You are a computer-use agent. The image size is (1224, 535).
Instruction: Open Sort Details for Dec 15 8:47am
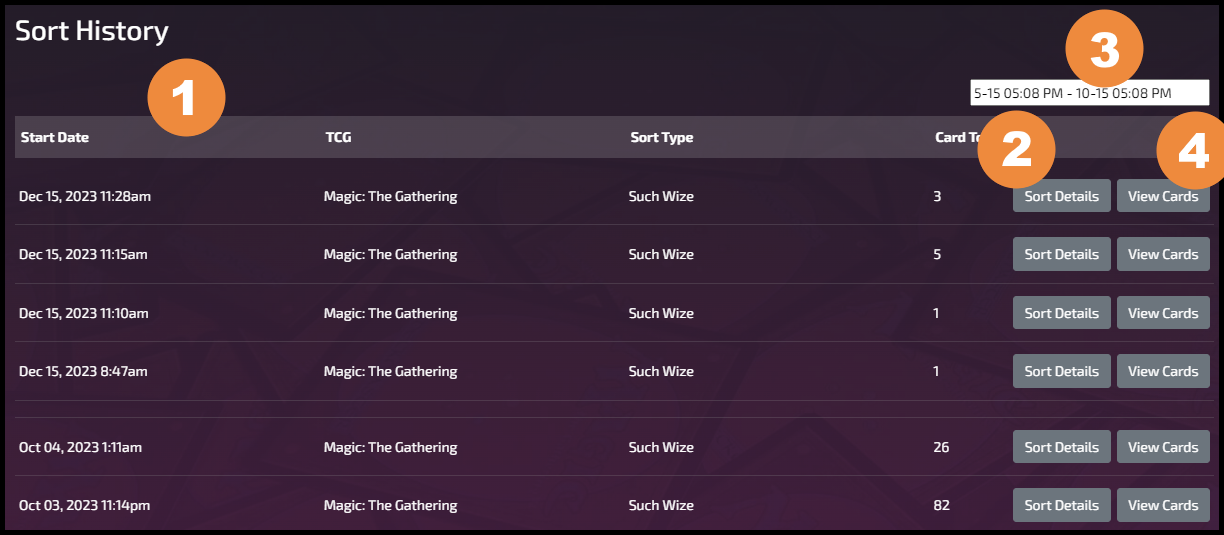coord(1062,371)
